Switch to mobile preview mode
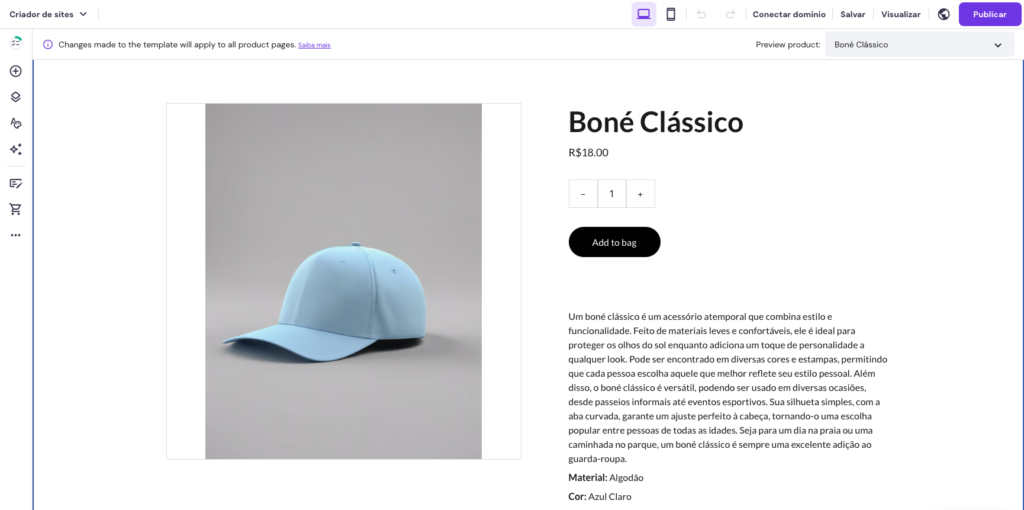 pos(671,14)
